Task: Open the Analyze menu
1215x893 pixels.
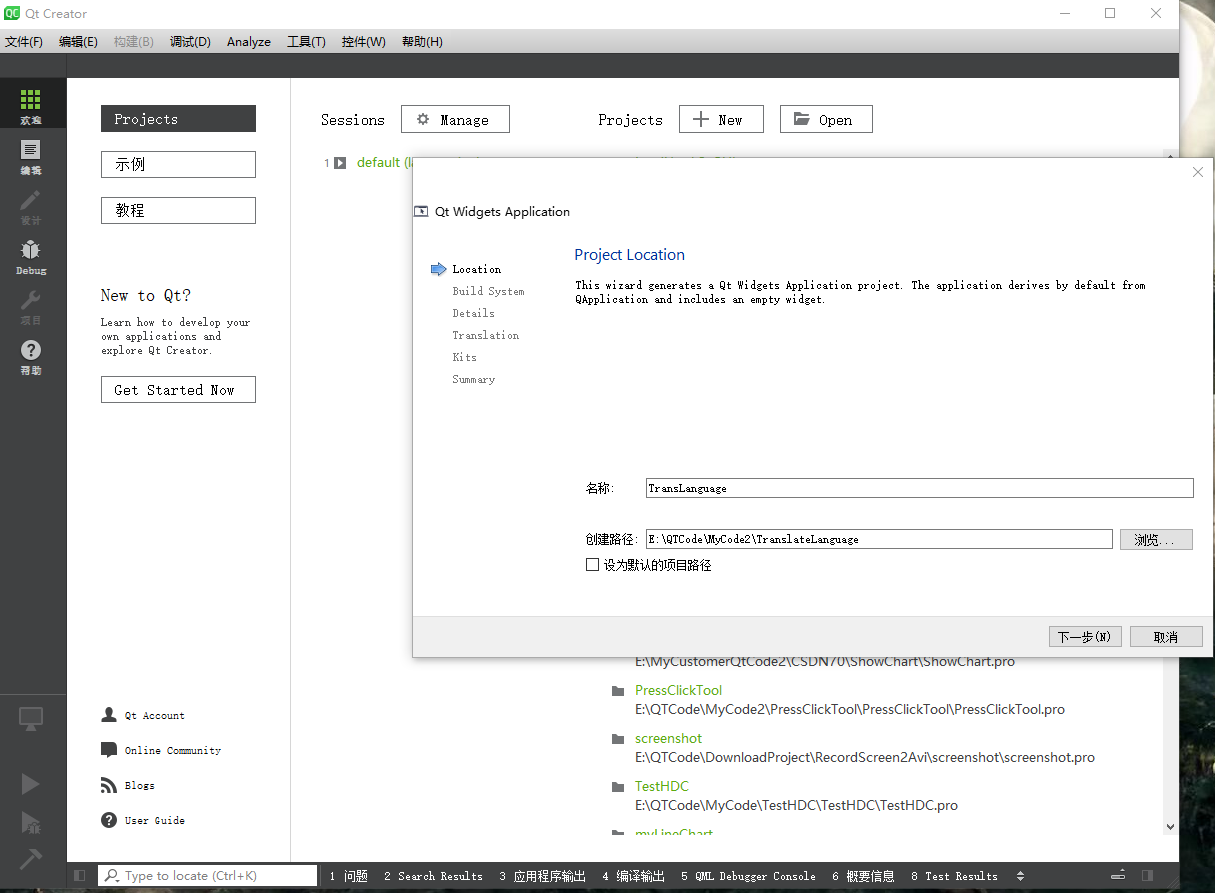Action: tap(249, 41)
